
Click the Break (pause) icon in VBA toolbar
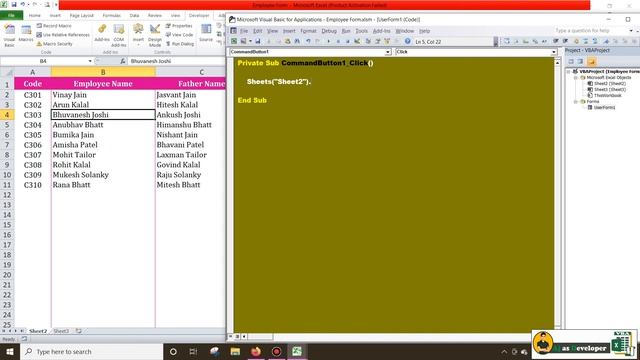click(338, 41)
